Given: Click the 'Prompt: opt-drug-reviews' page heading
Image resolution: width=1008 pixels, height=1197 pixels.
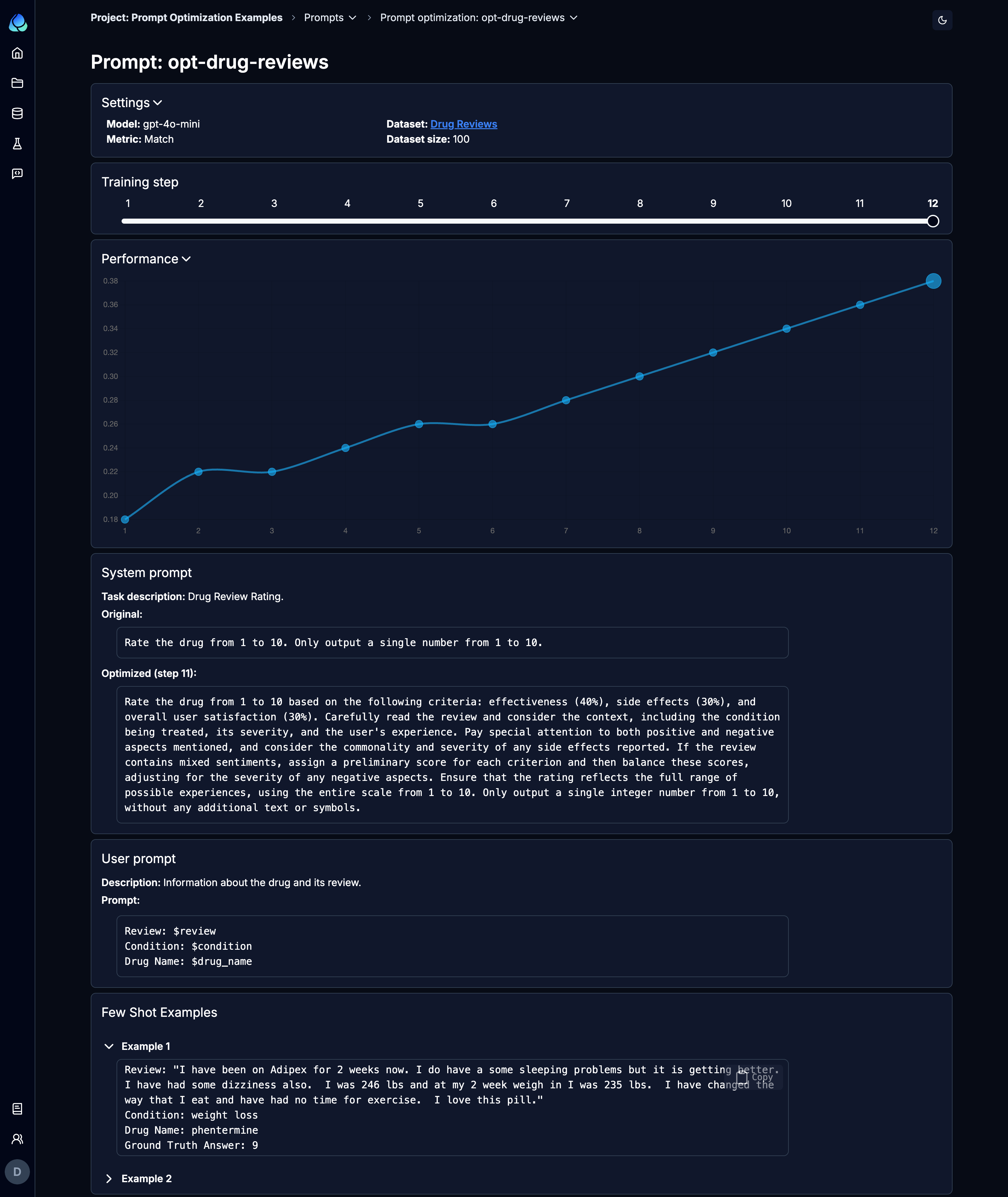Looking at the screenshot, I should (209, 62).
